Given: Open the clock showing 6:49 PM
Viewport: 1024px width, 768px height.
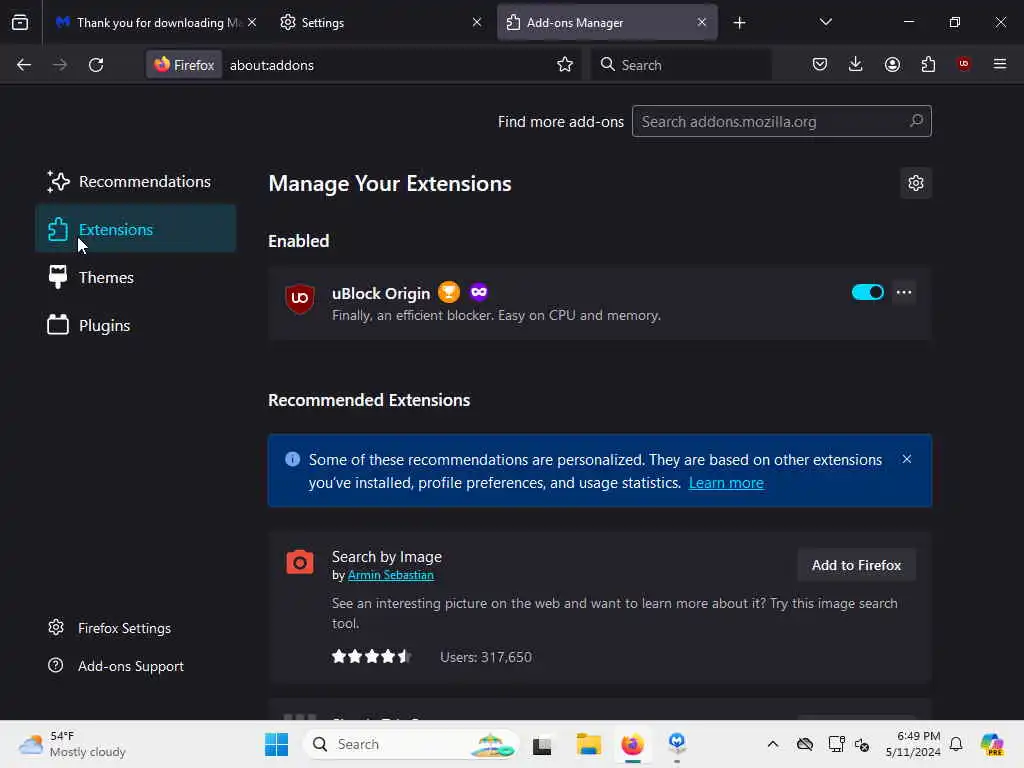Looking at the screenshot, I should coord(912,744).
